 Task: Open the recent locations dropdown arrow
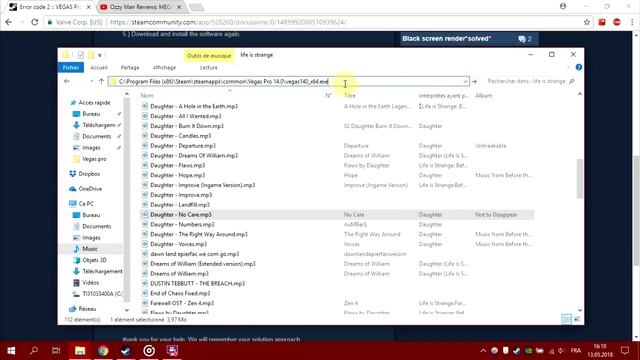coord(91,81)
